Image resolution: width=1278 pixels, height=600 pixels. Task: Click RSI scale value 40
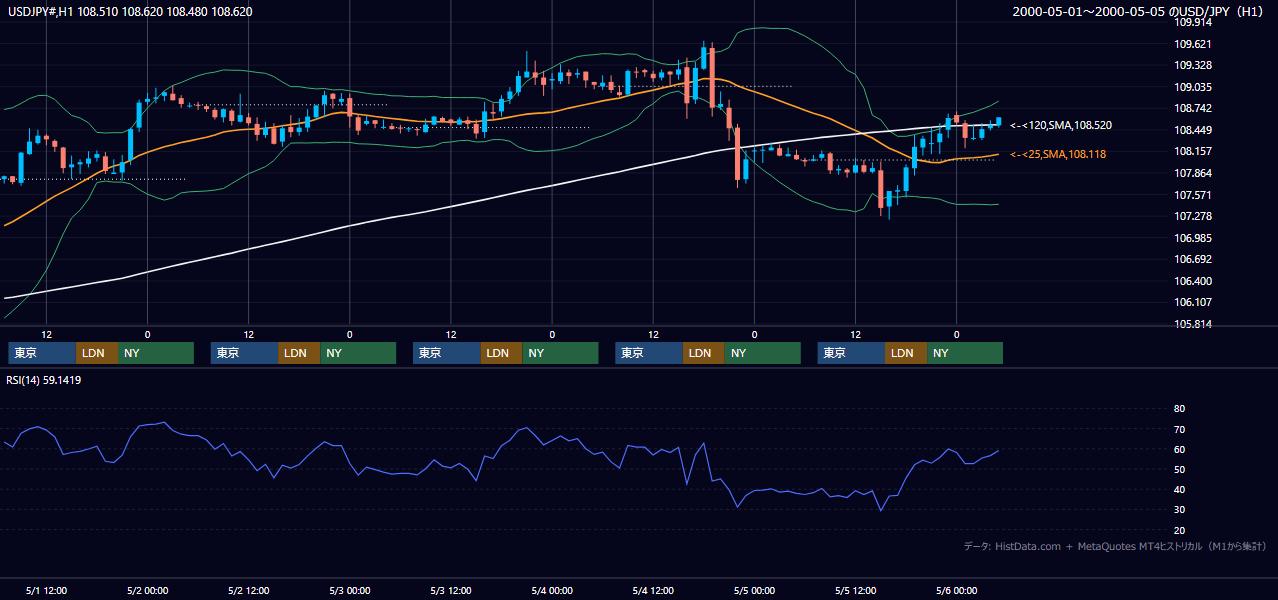click(x=1179, y=490)
